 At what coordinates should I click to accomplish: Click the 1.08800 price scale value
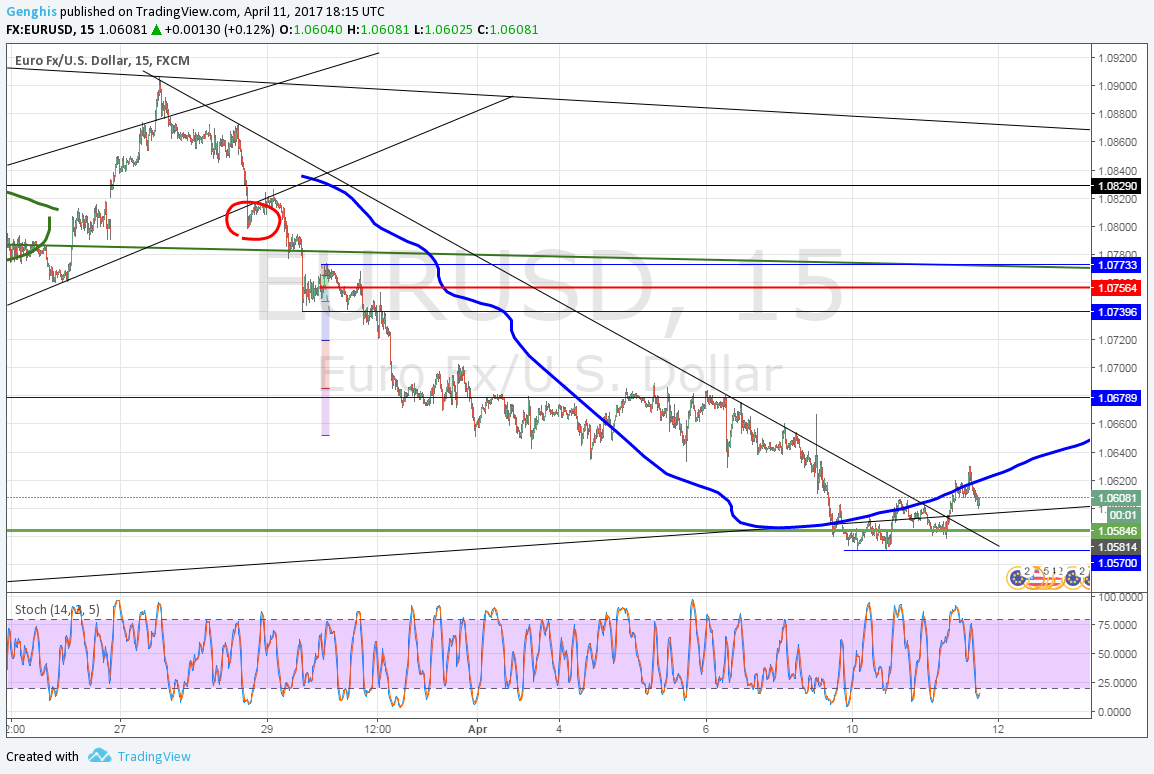1117,114
